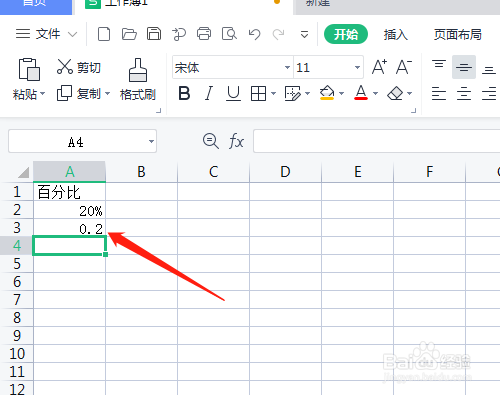Expand the 复制 copy options arrow

coord(107,93)
